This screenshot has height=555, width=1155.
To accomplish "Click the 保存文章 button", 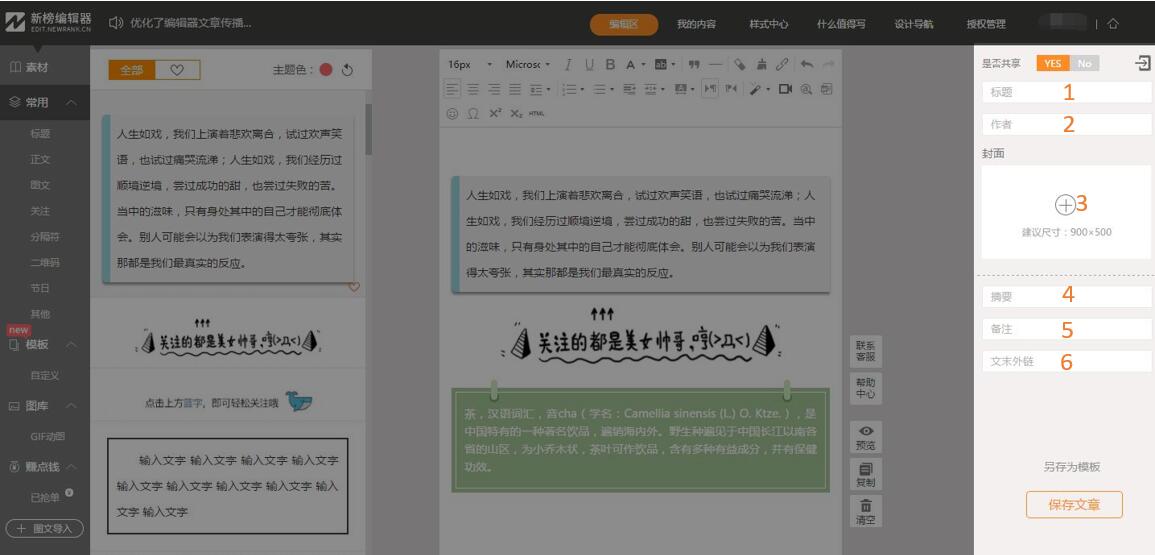I will click(x=1074, y=505).
